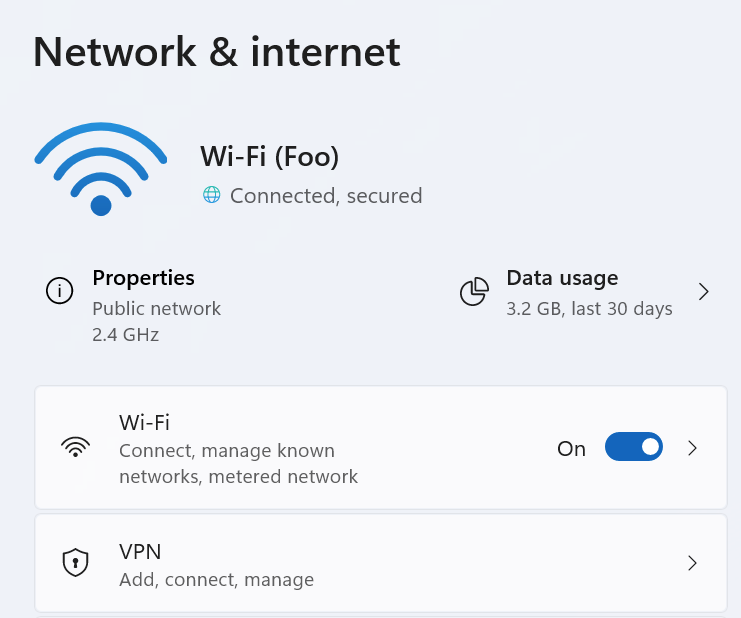Turn off the Wi-Fi toggle switch

click(x=634, y=446)
